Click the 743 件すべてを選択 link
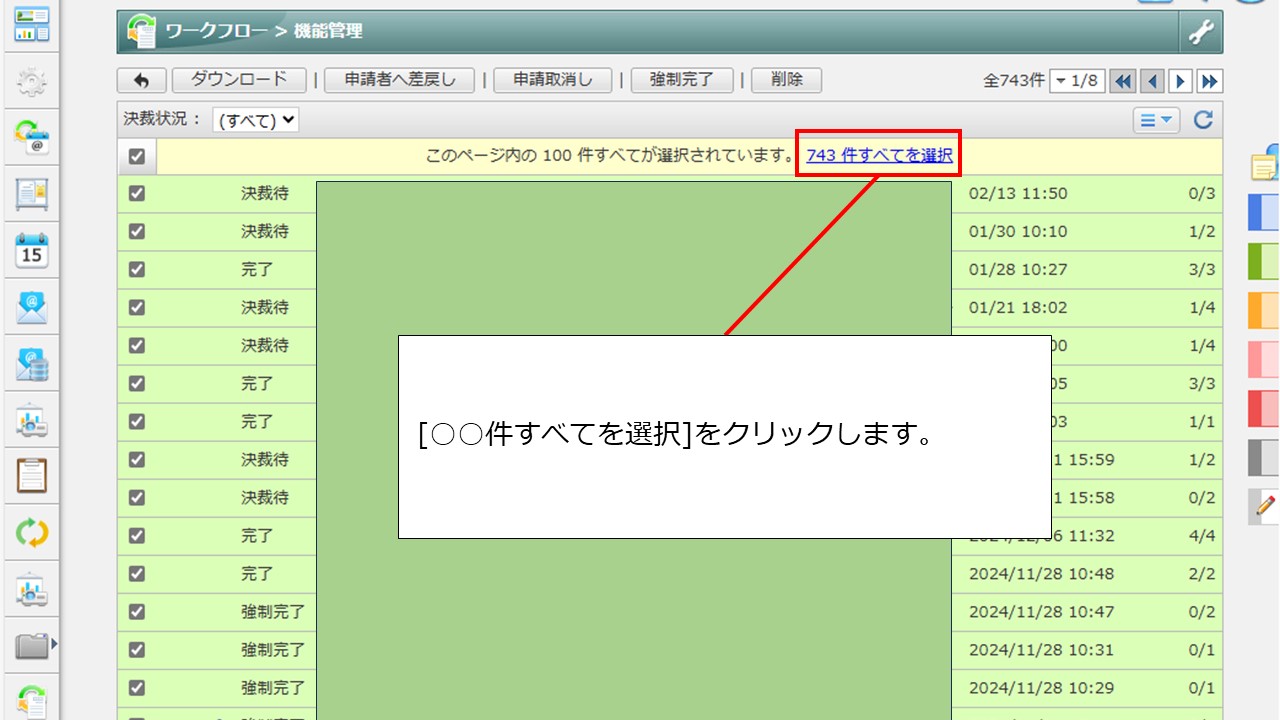The width and height of the screenshot is (1280, 720). 879,156
